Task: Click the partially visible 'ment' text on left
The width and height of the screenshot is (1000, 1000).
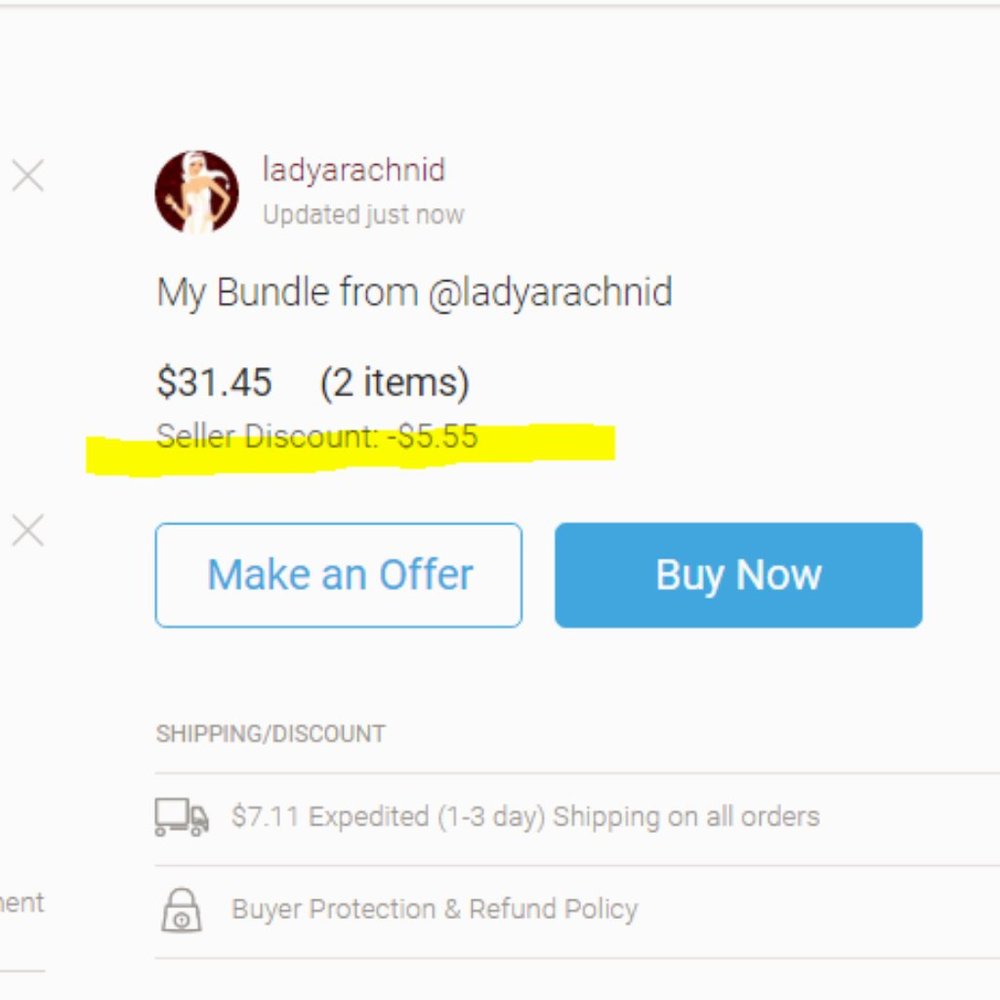Action: click(x=22, y=903)
